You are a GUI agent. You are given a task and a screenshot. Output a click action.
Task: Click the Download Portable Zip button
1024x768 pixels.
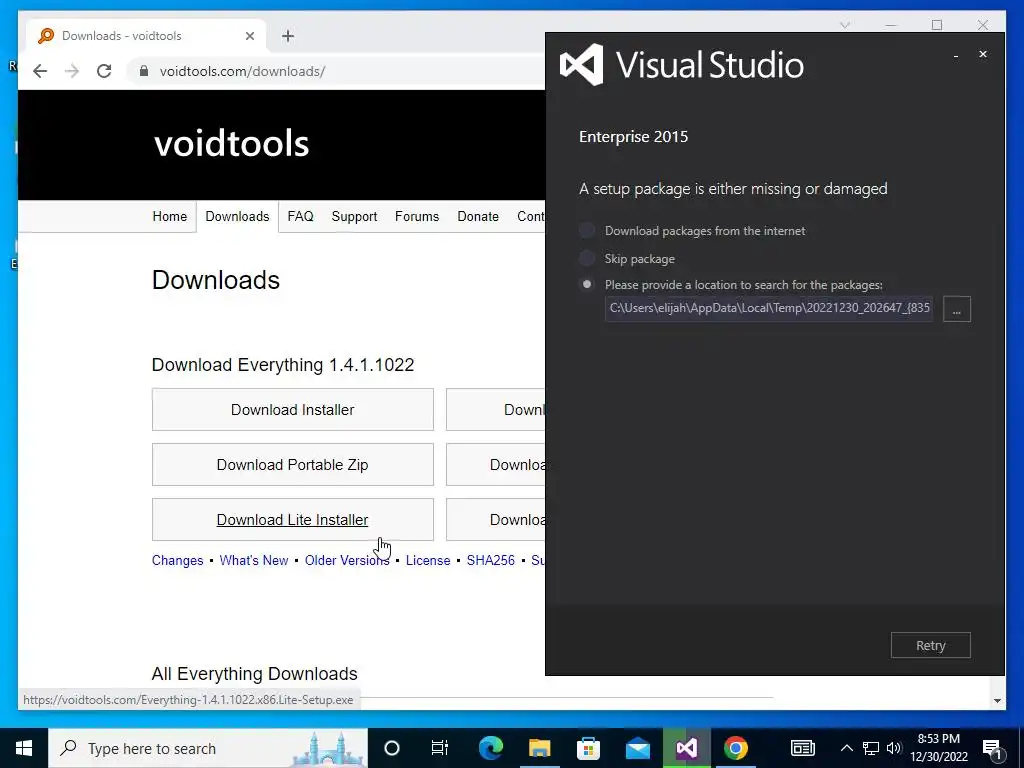coord(293,464)
